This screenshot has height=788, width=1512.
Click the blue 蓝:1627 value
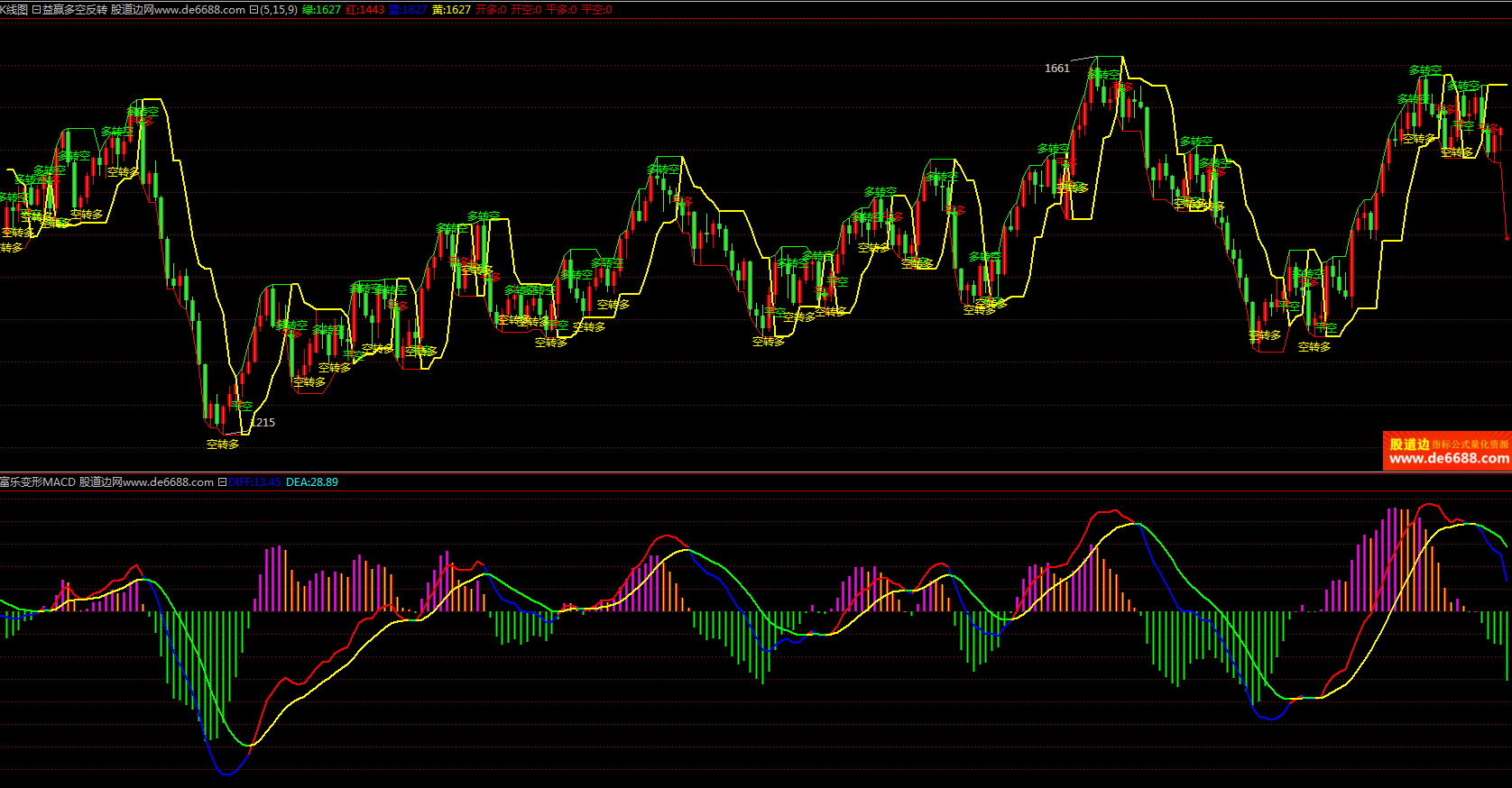[408, 10]
